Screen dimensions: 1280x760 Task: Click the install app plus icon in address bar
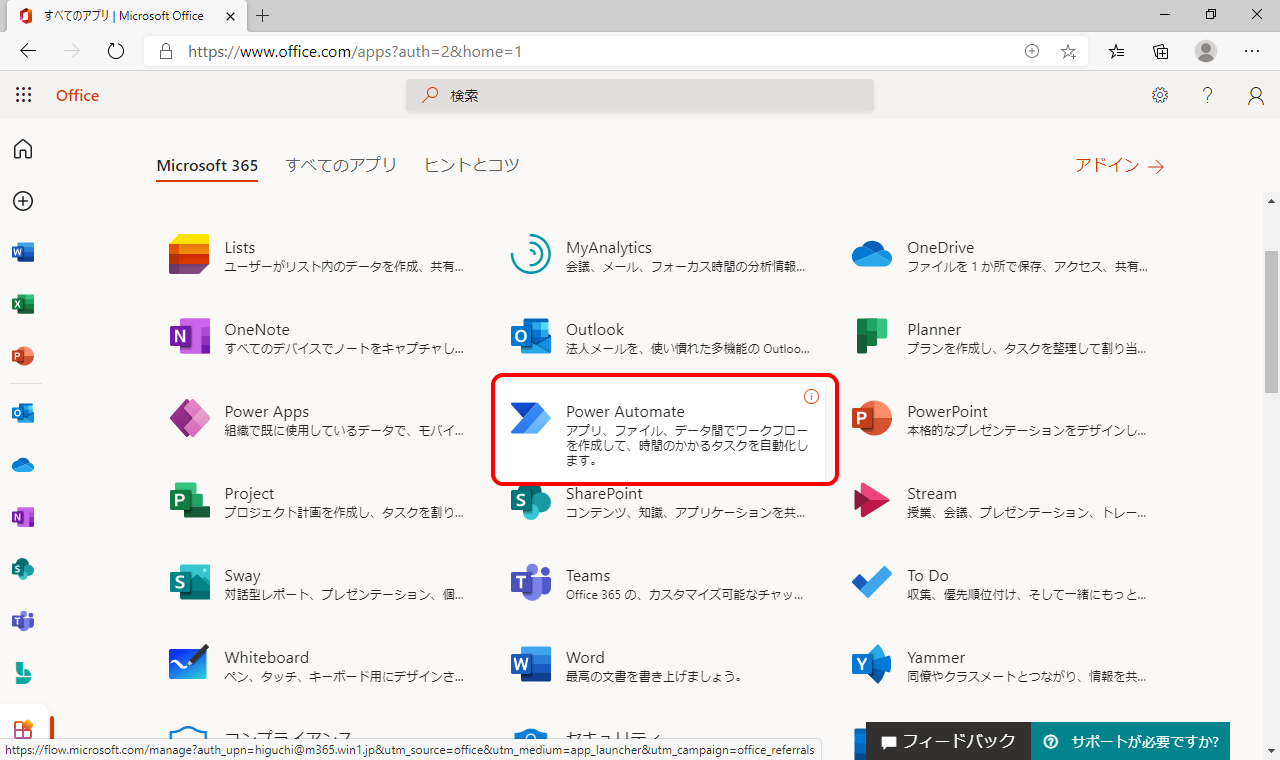point(1032,51)
